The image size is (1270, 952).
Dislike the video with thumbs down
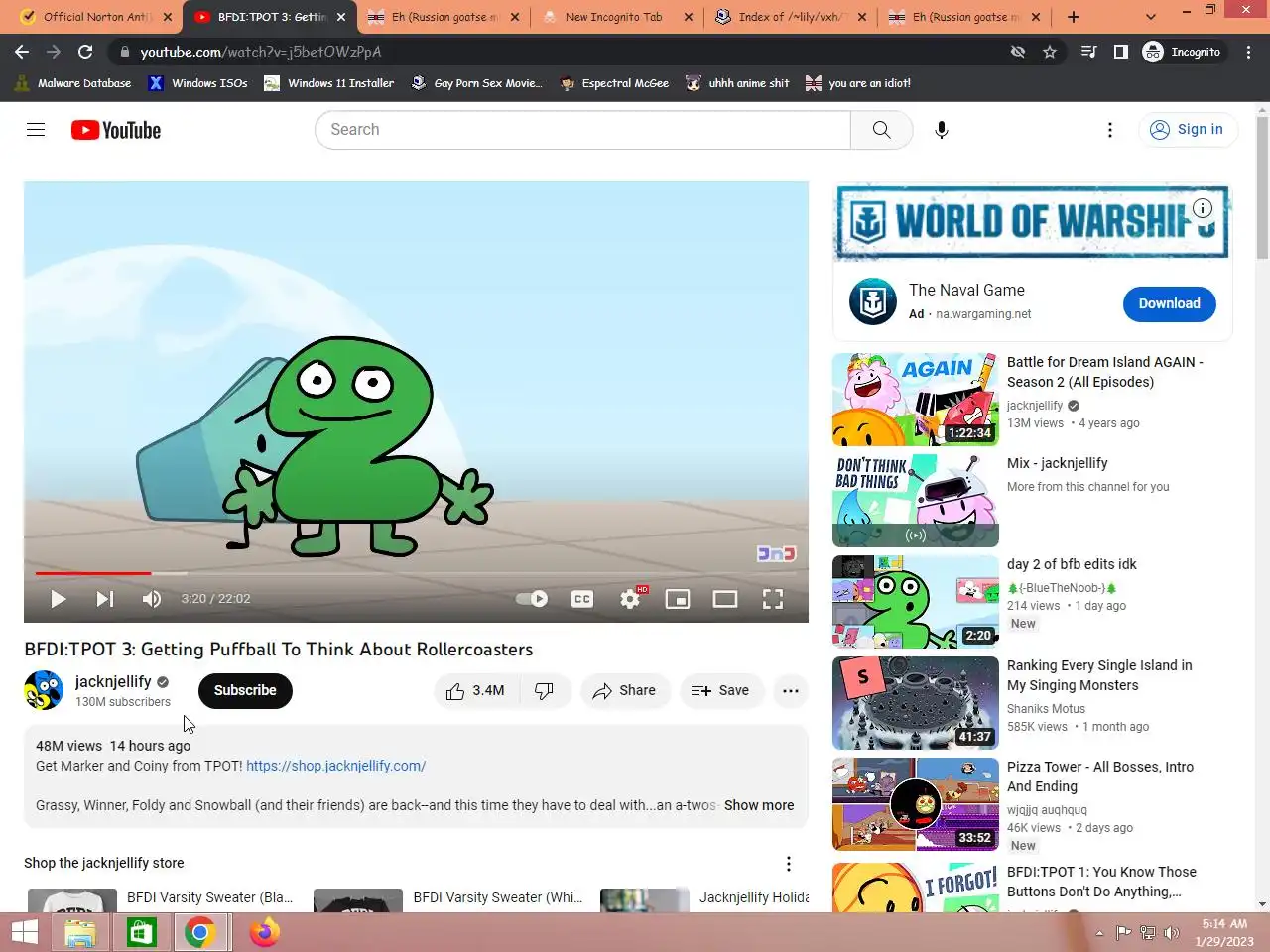pyautogui.click(x=544, y=691)
